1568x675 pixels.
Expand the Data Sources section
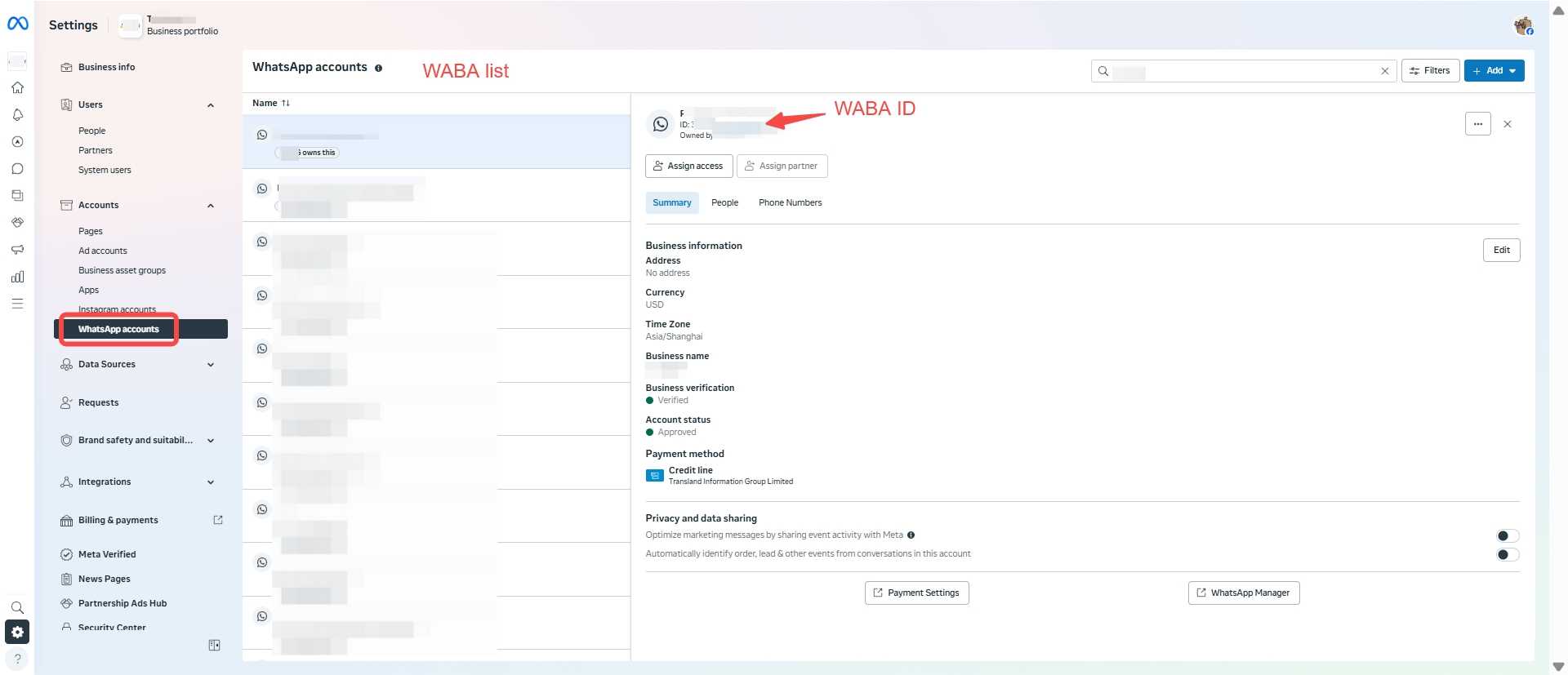[211, 365]
